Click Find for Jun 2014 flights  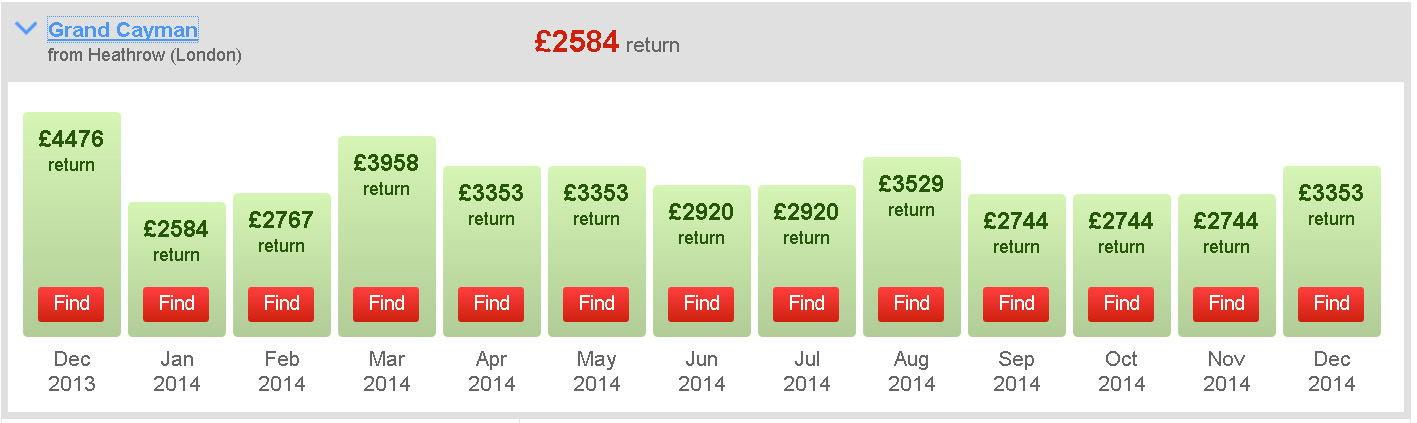click(x=702, y=304)
